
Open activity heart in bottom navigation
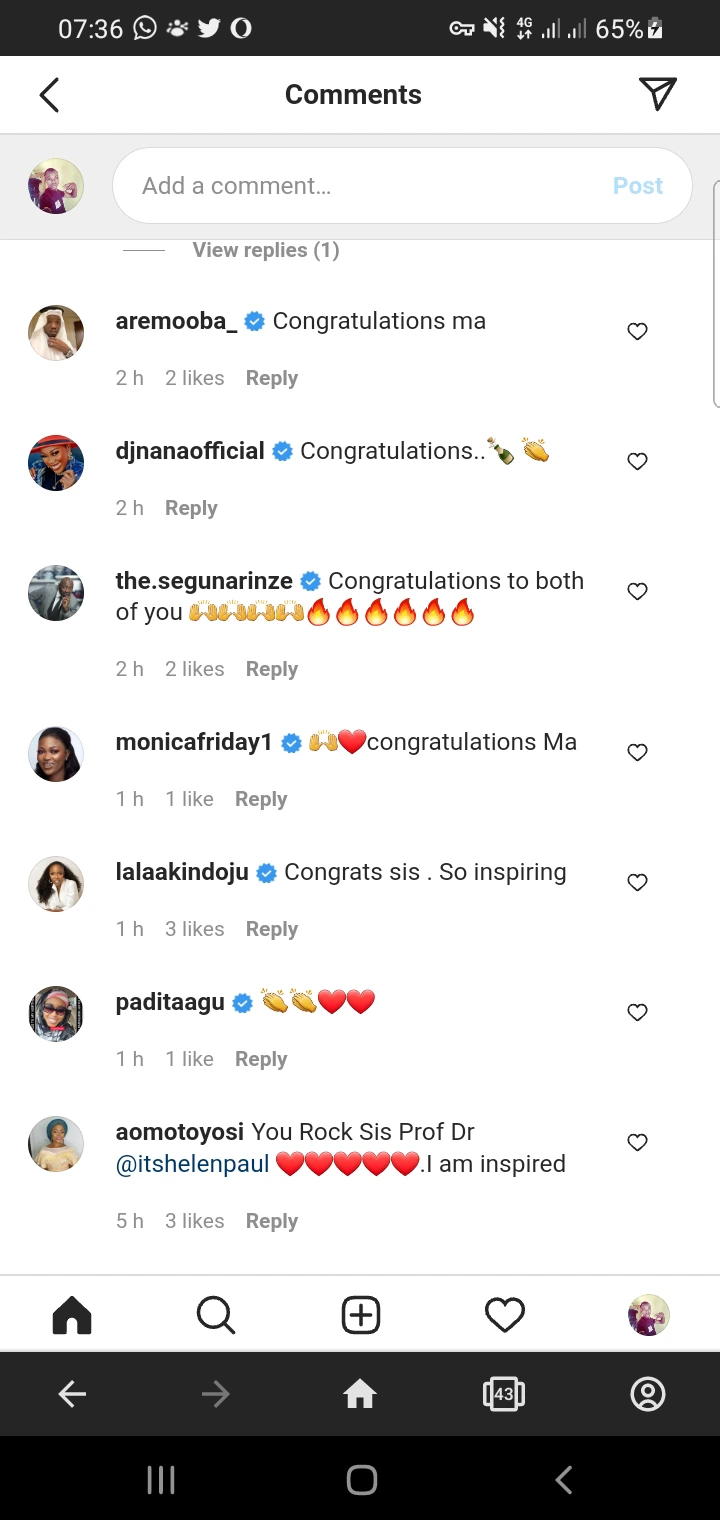(504, 1315)
